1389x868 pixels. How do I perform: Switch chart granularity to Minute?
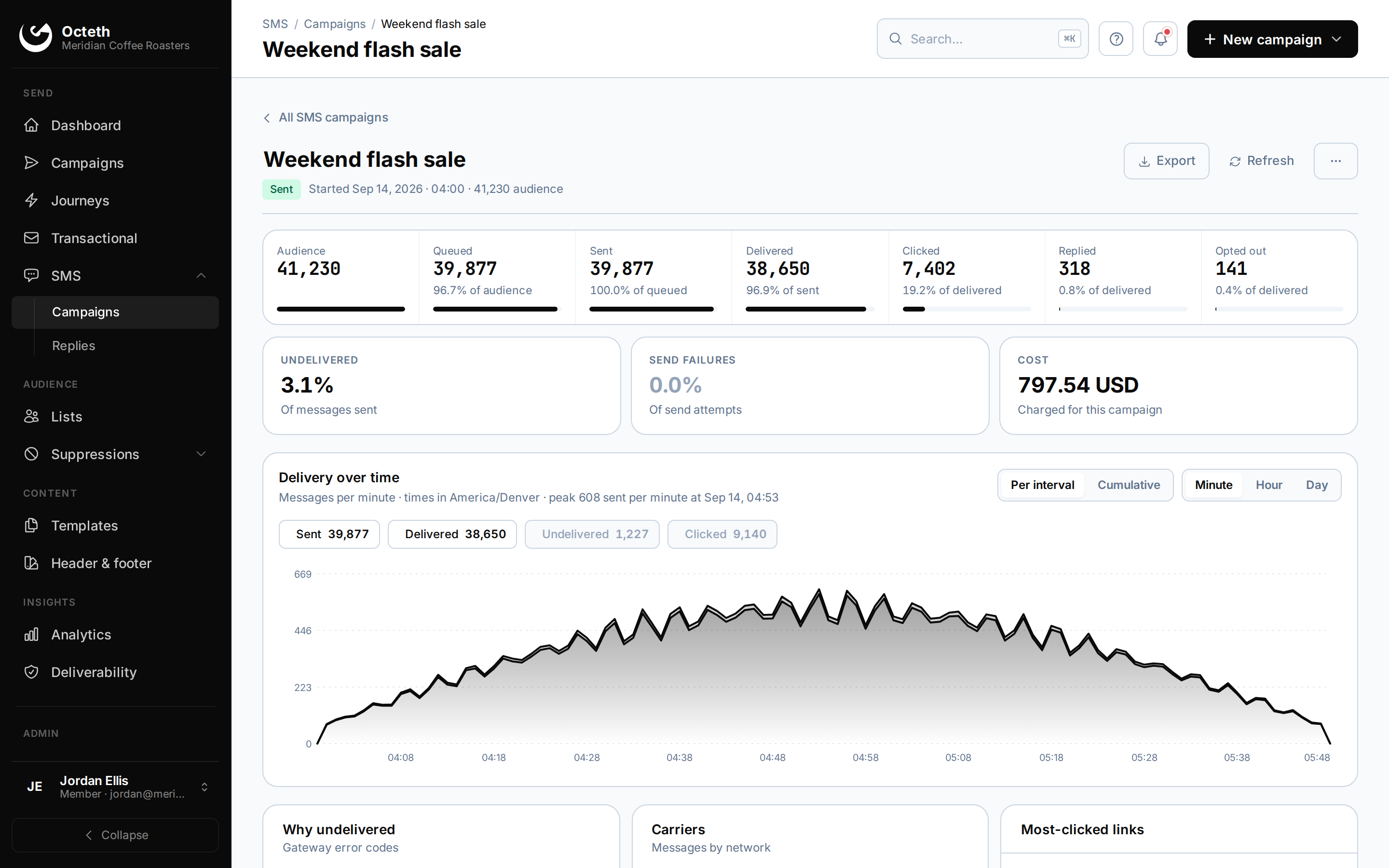pyautogui.click(x=1213, y=485)
